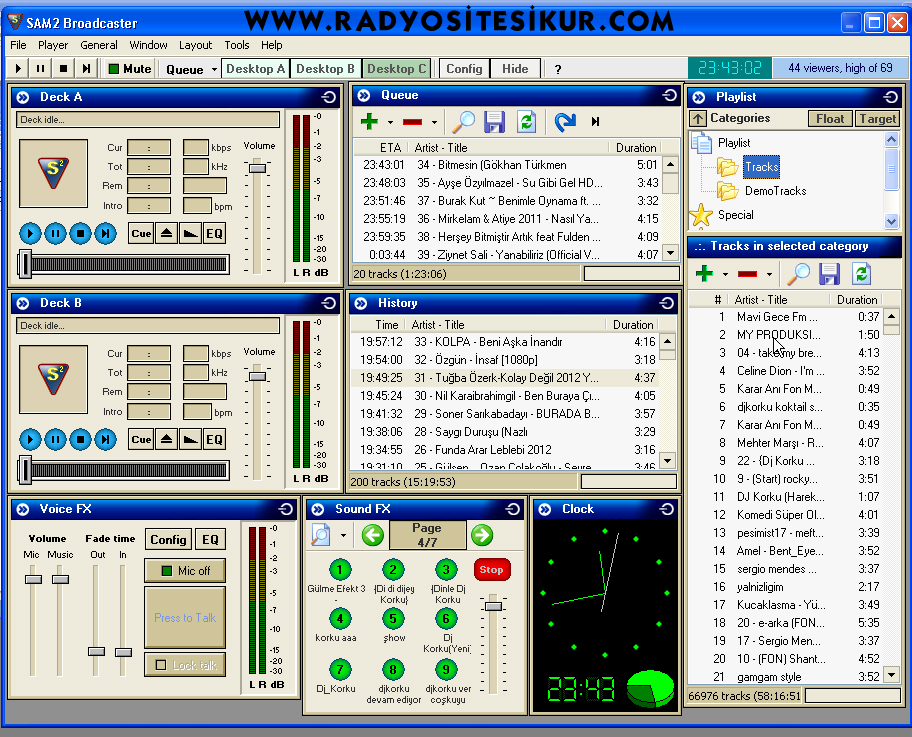The height and width of the screenshot is (737, 912).
Task: Toggle the EQ button on Deck B
Action: pyautogui.click(x=215, y=440)
